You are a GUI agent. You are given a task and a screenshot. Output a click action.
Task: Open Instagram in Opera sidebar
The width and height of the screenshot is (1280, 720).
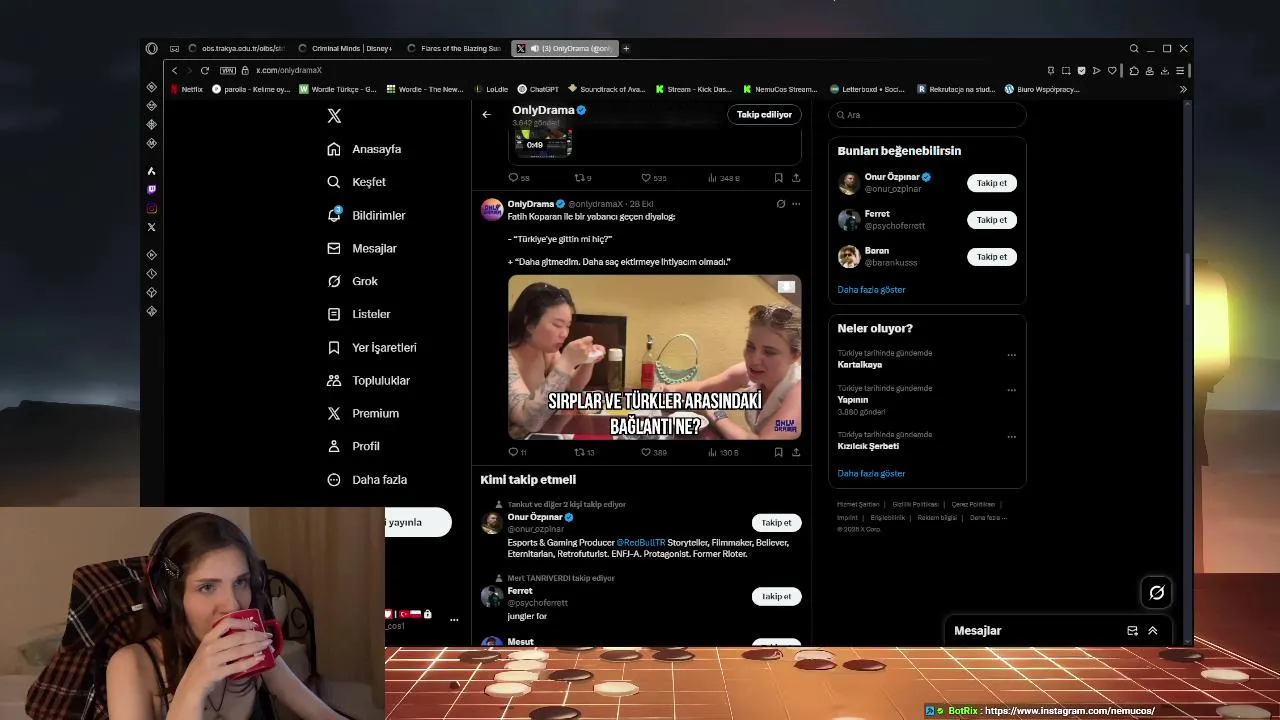click(151, 208)
